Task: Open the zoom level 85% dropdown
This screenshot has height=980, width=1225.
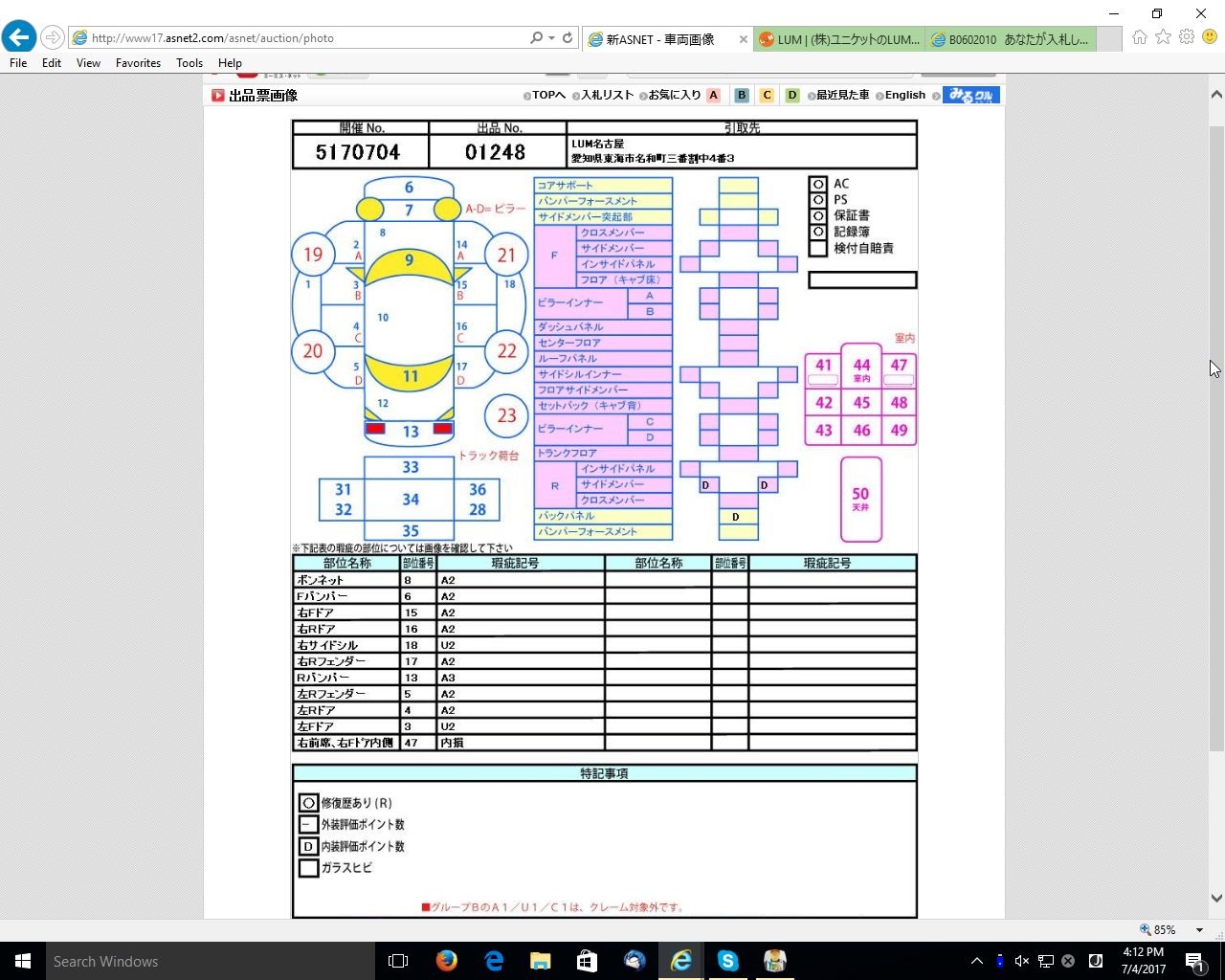Action: coord(1199,929)
